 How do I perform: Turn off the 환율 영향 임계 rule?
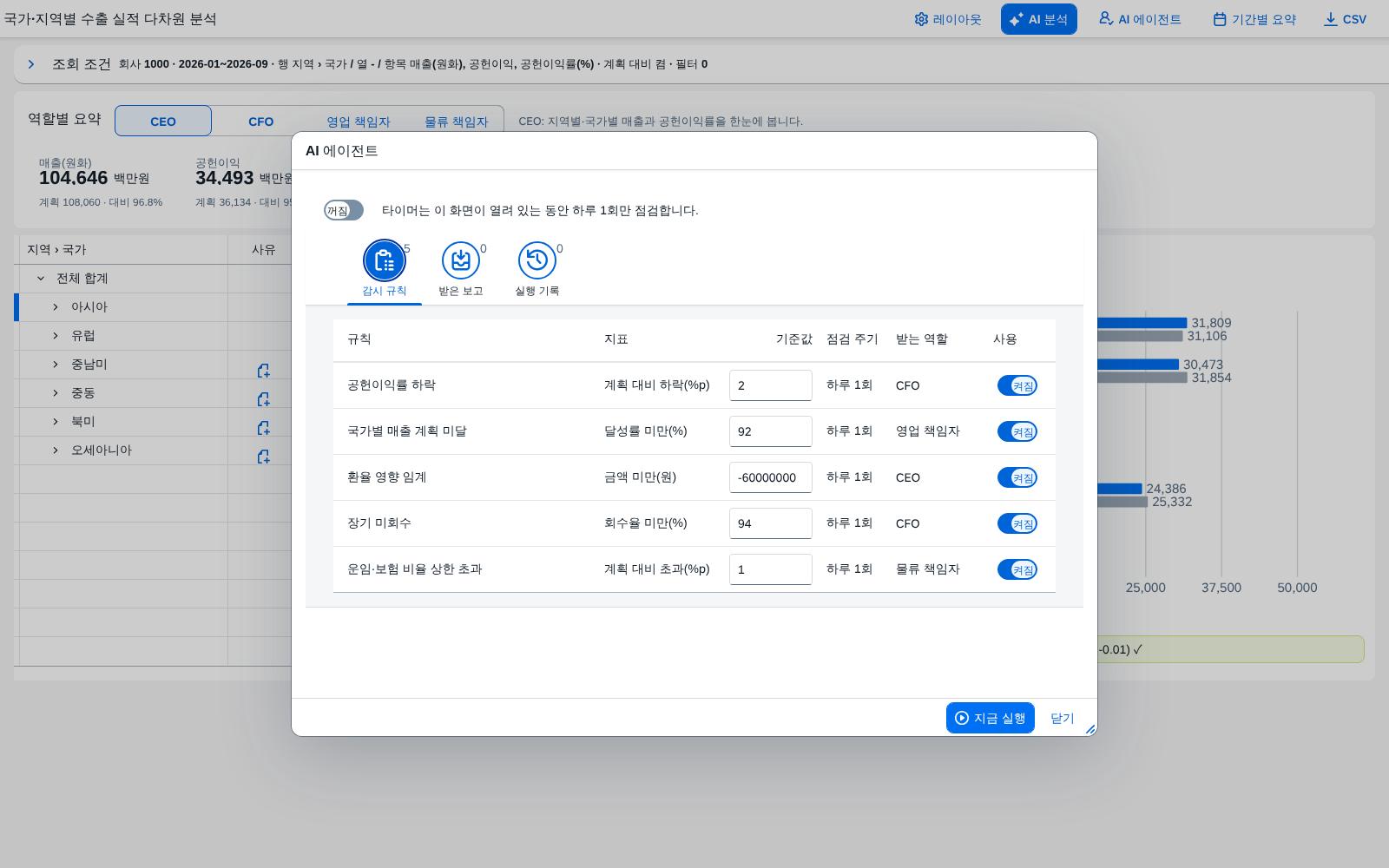click(x=1017, y=477)
